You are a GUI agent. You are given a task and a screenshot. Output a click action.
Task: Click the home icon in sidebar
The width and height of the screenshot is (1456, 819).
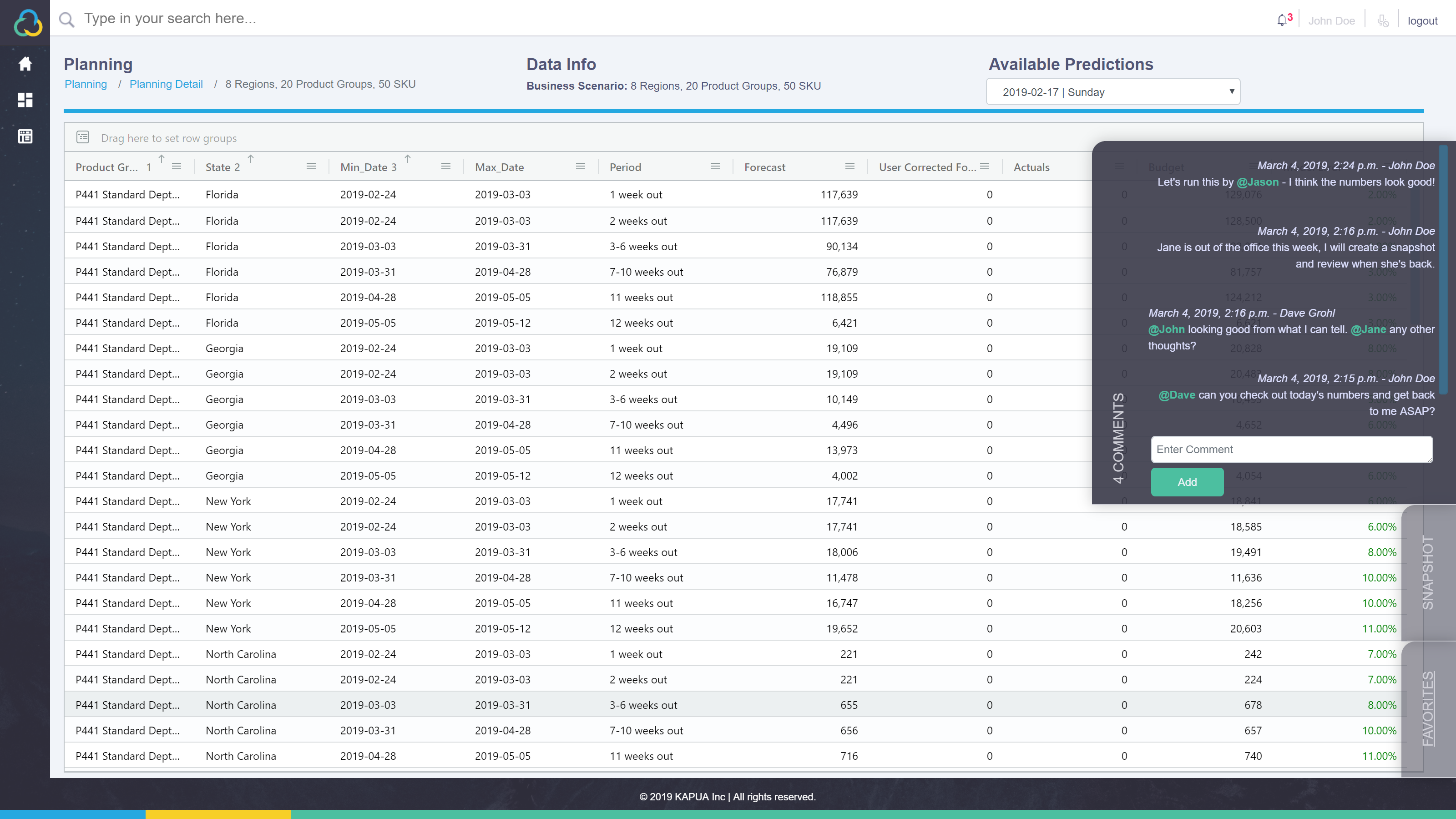pos(25,64)
